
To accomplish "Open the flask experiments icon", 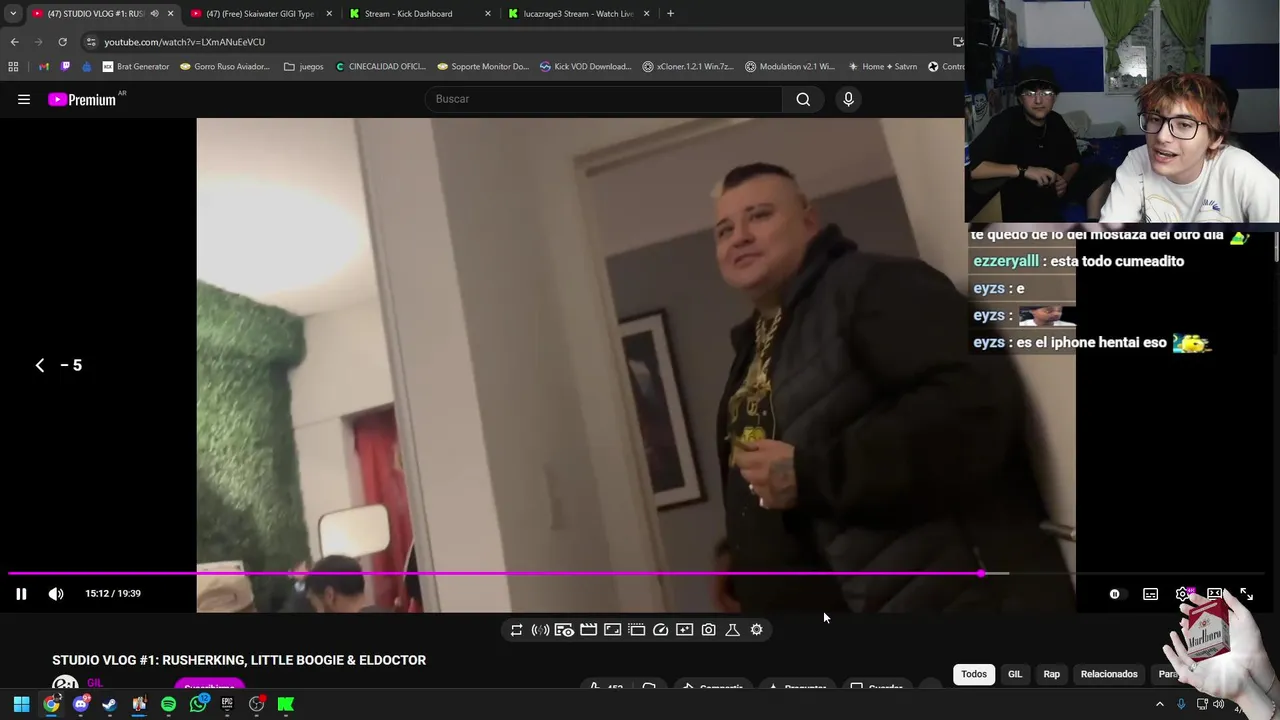I will (x=732, y=630).
